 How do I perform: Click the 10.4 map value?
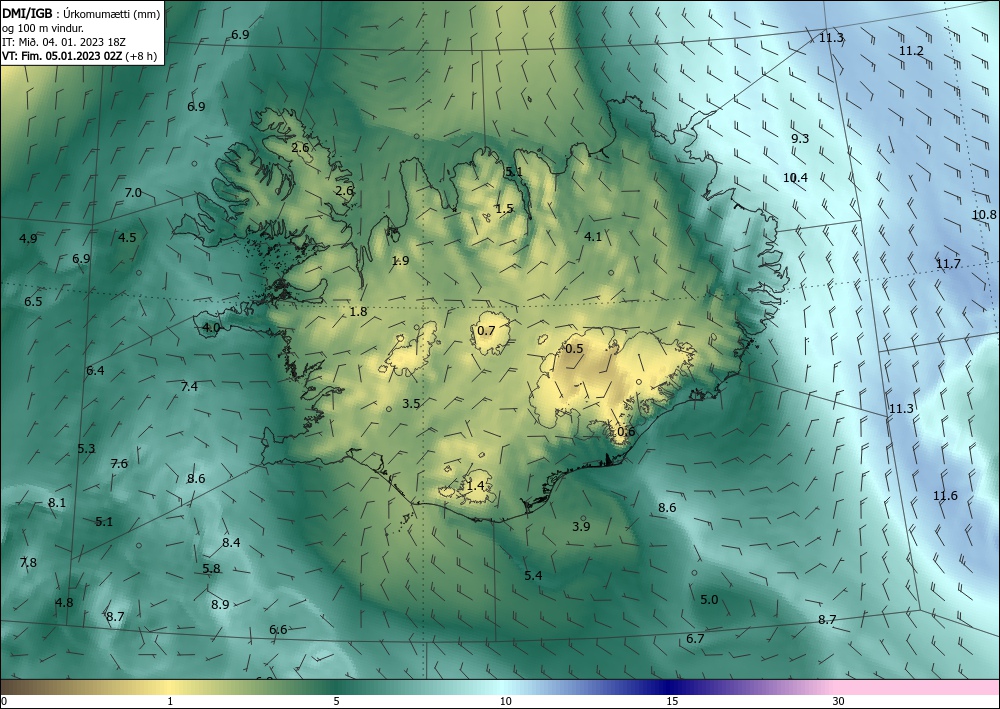(795, 178)
